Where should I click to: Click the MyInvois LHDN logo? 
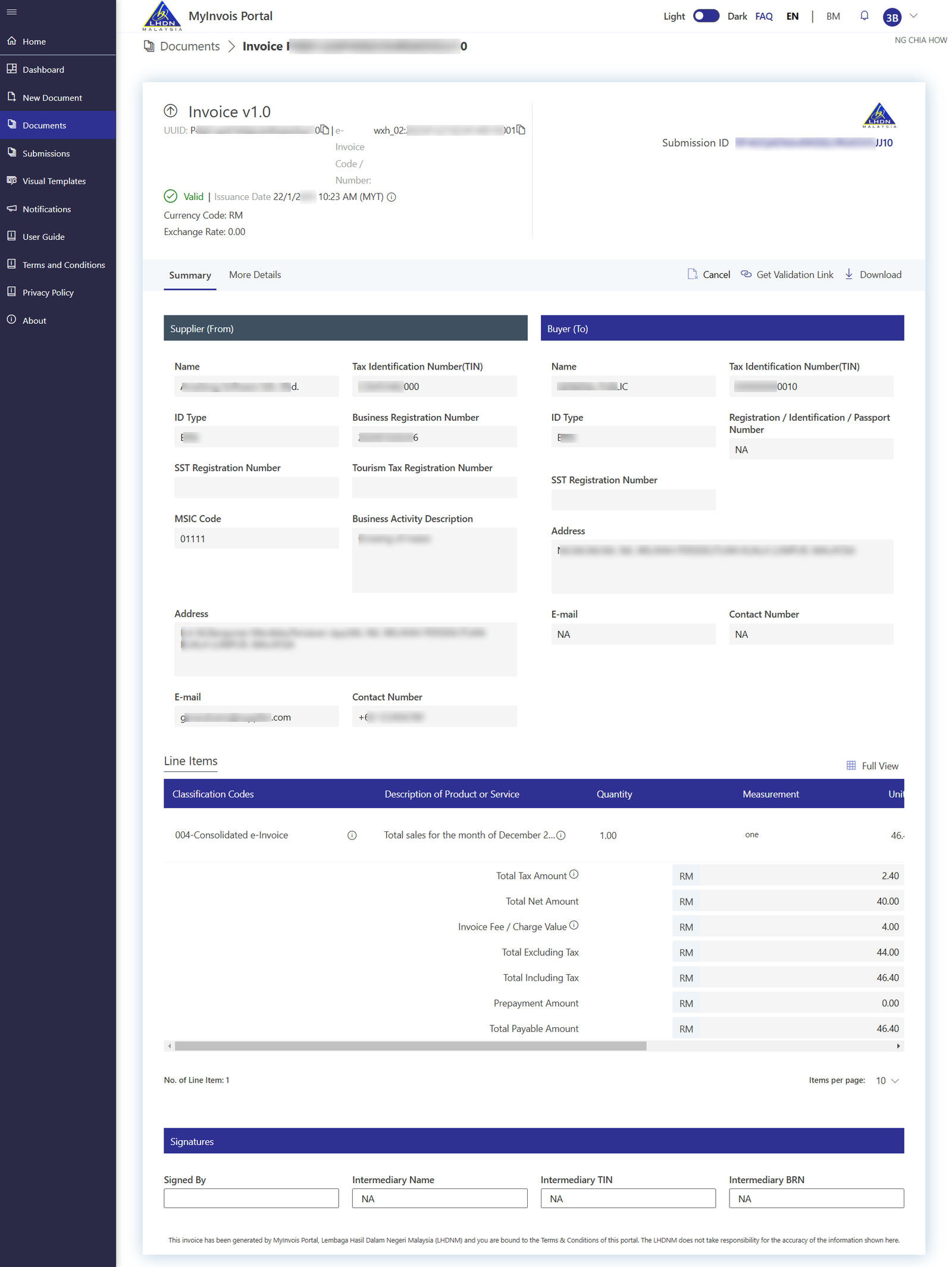[x=162, y=16]
